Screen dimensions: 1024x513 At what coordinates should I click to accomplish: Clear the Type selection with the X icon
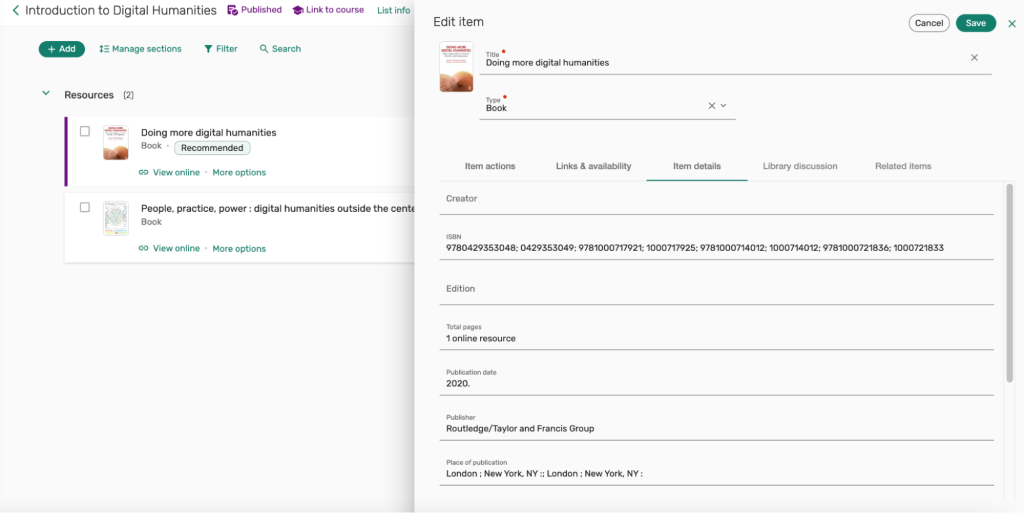pyautogui.click(x=712, y=105)
